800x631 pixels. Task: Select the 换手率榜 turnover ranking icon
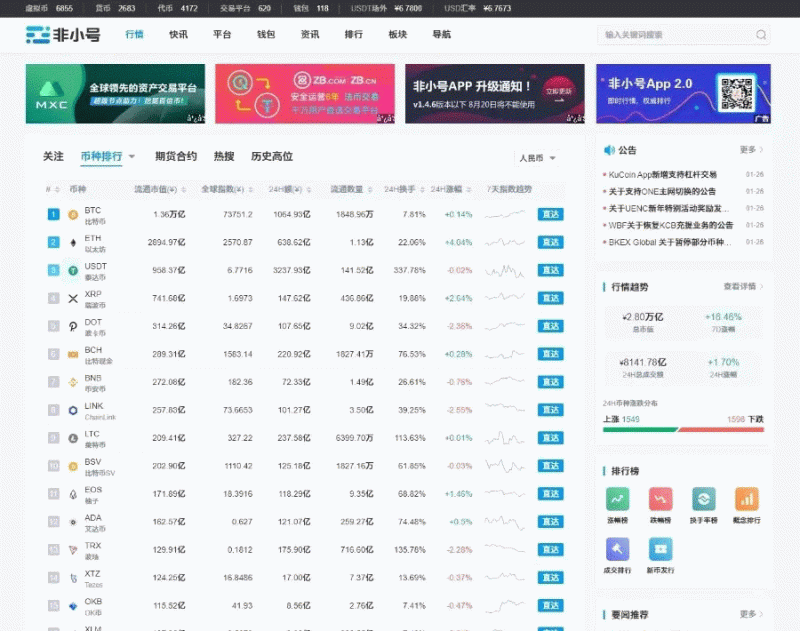(705, 498)
